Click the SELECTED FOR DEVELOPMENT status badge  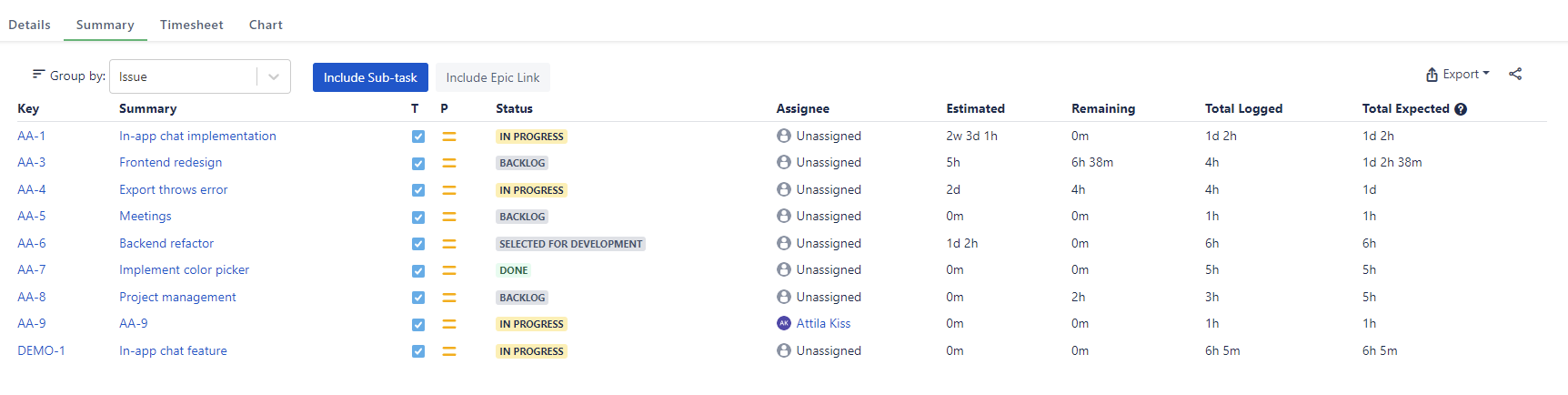[x=571, y=244]
